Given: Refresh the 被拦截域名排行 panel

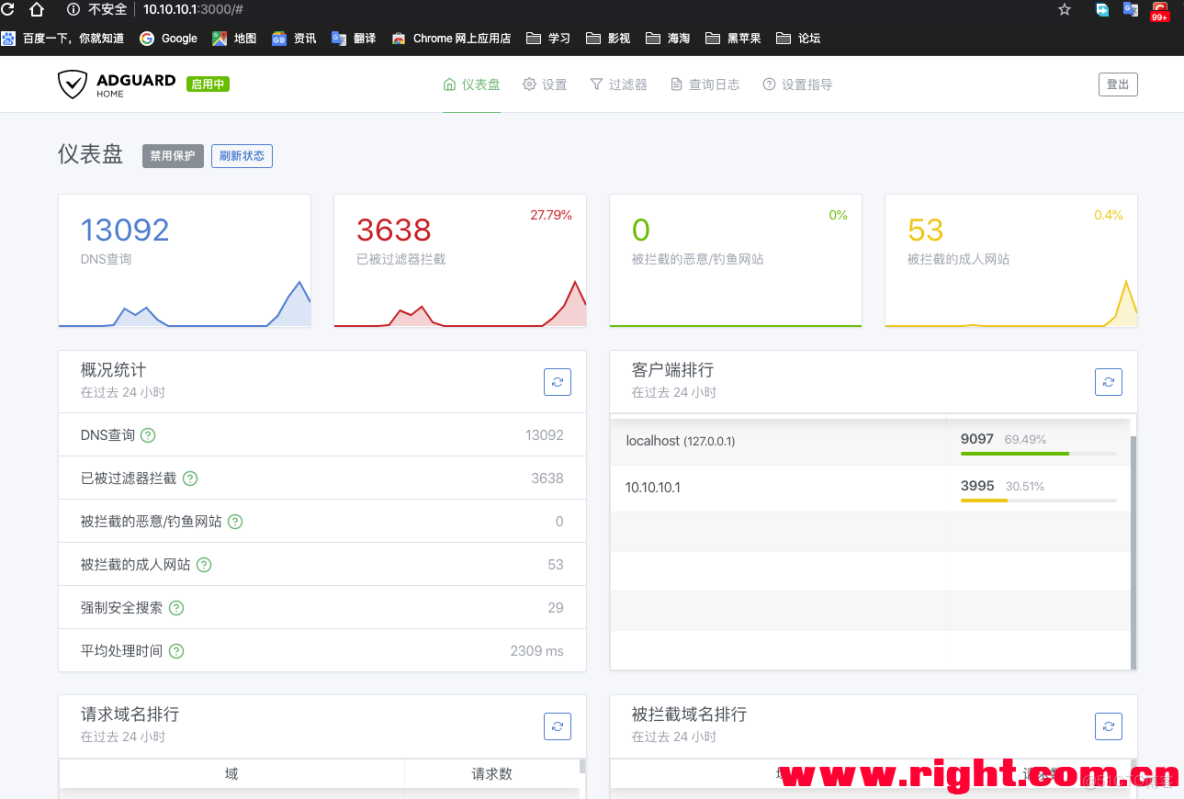Looking at the screenshot, I should 1108,726.
